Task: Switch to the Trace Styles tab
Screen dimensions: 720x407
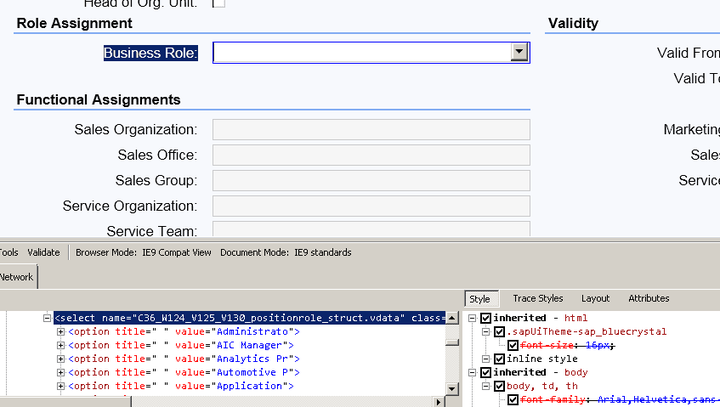Action: (x=538, y=298)
